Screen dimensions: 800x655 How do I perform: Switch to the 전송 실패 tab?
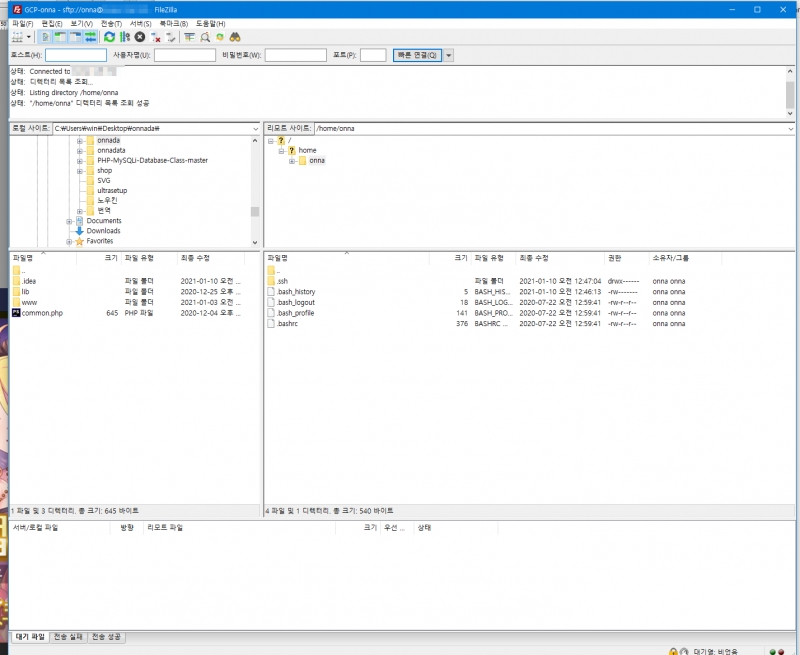(x=68, y=636)
